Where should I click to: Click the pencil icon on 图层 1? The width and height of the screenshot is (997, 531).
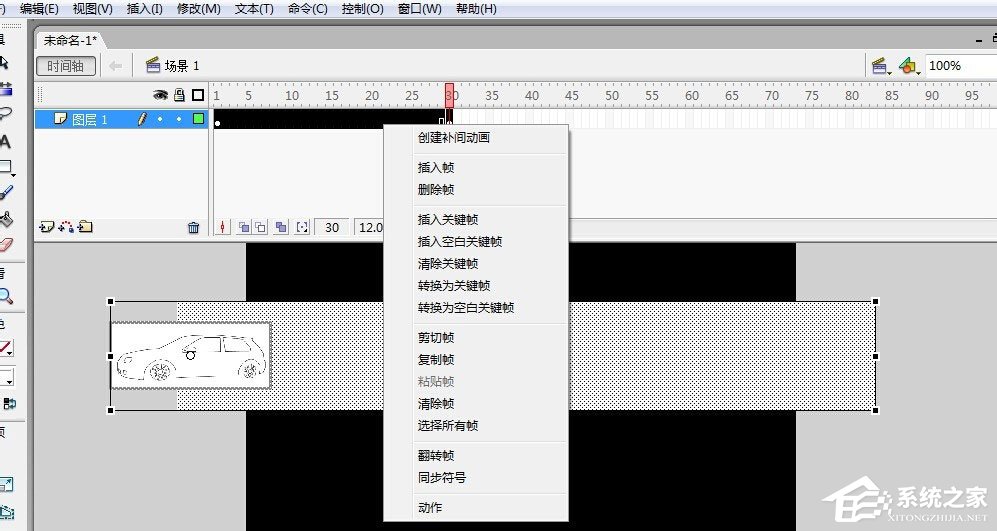tap(142, 119)
